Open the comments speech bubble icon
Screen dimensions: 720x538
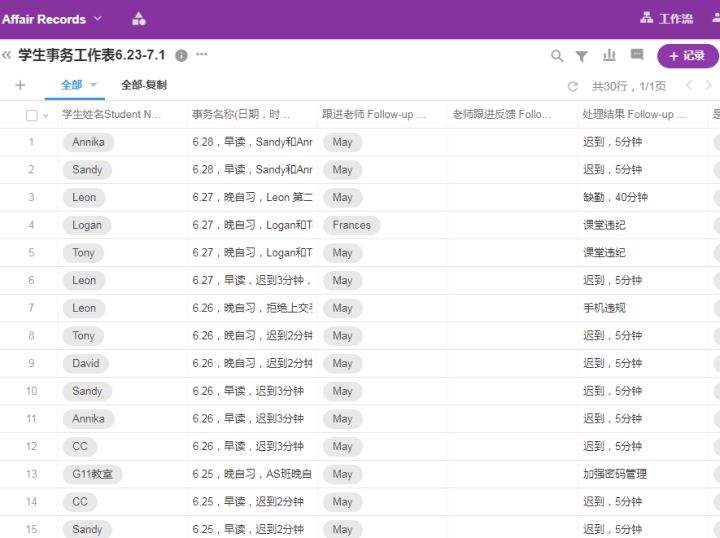(x=637, y=56)
